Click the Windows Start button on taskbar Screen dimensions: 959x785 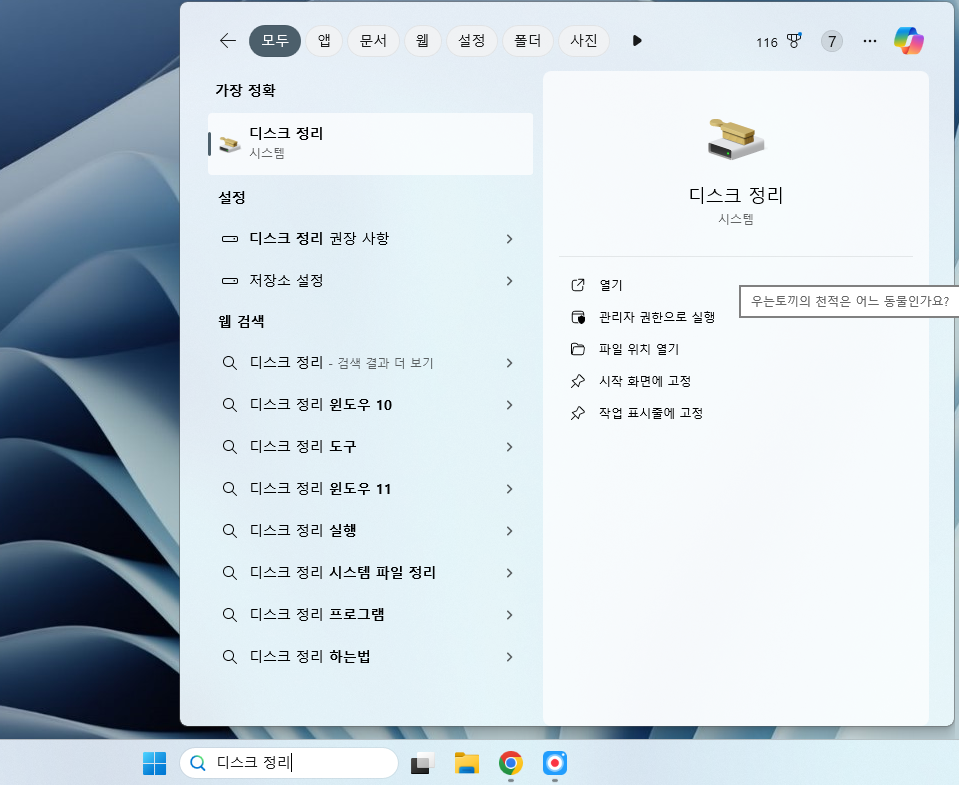(x=154, y=763)
